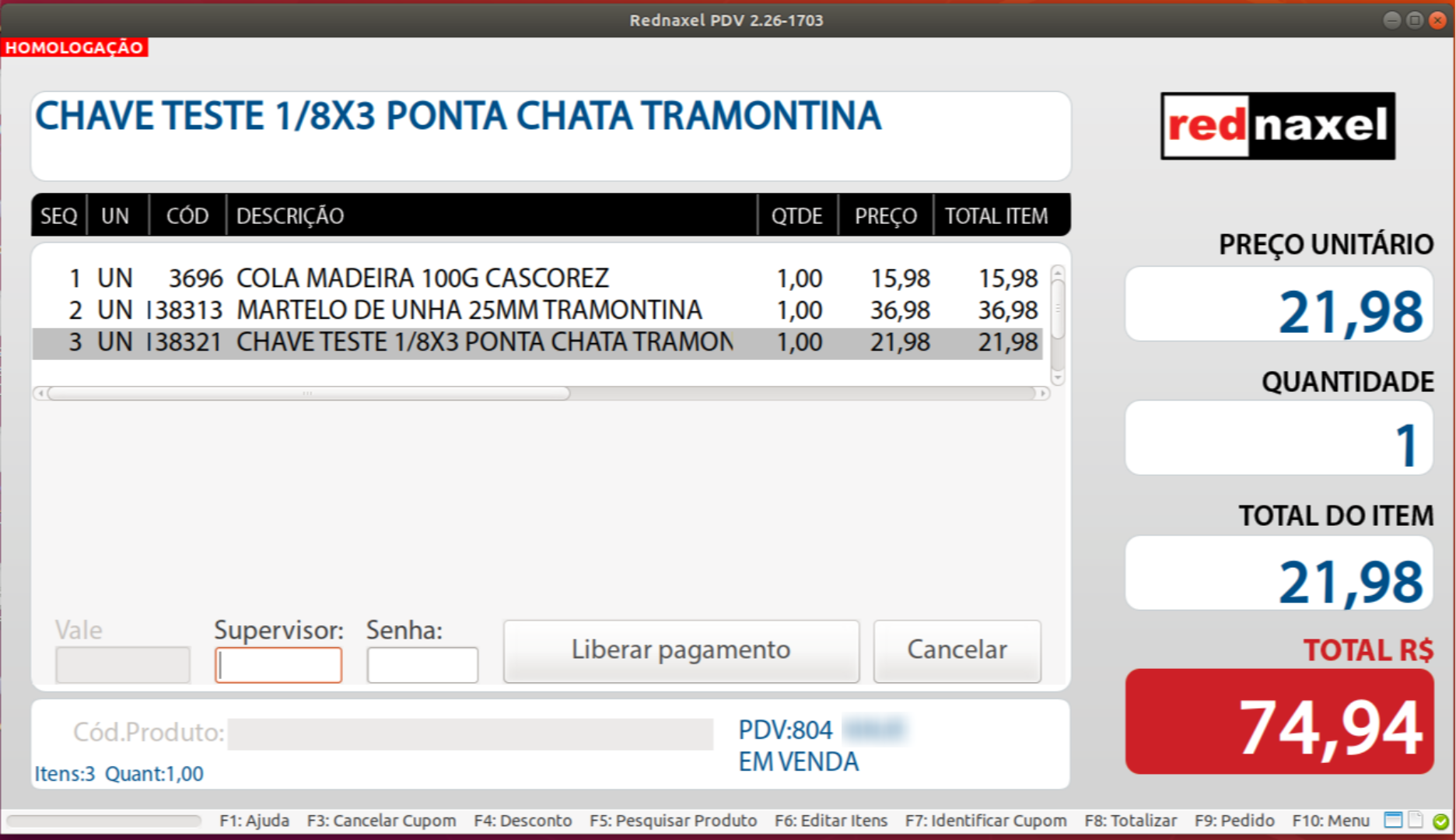Activate F3 Cancelar Cupom

pos(383,821)
